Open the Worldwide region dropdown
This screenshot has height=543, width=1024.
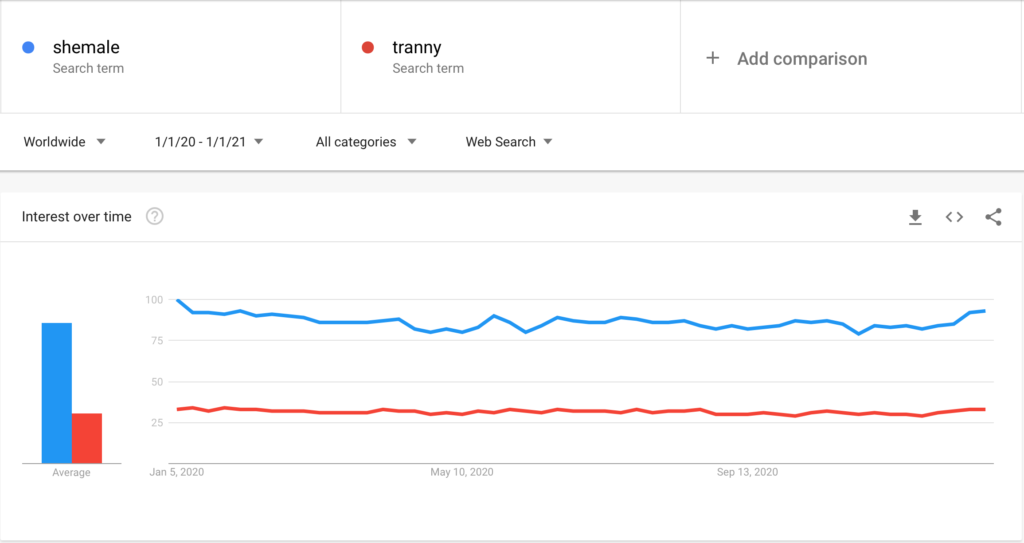pyautogui.click(x=65, y=142)
